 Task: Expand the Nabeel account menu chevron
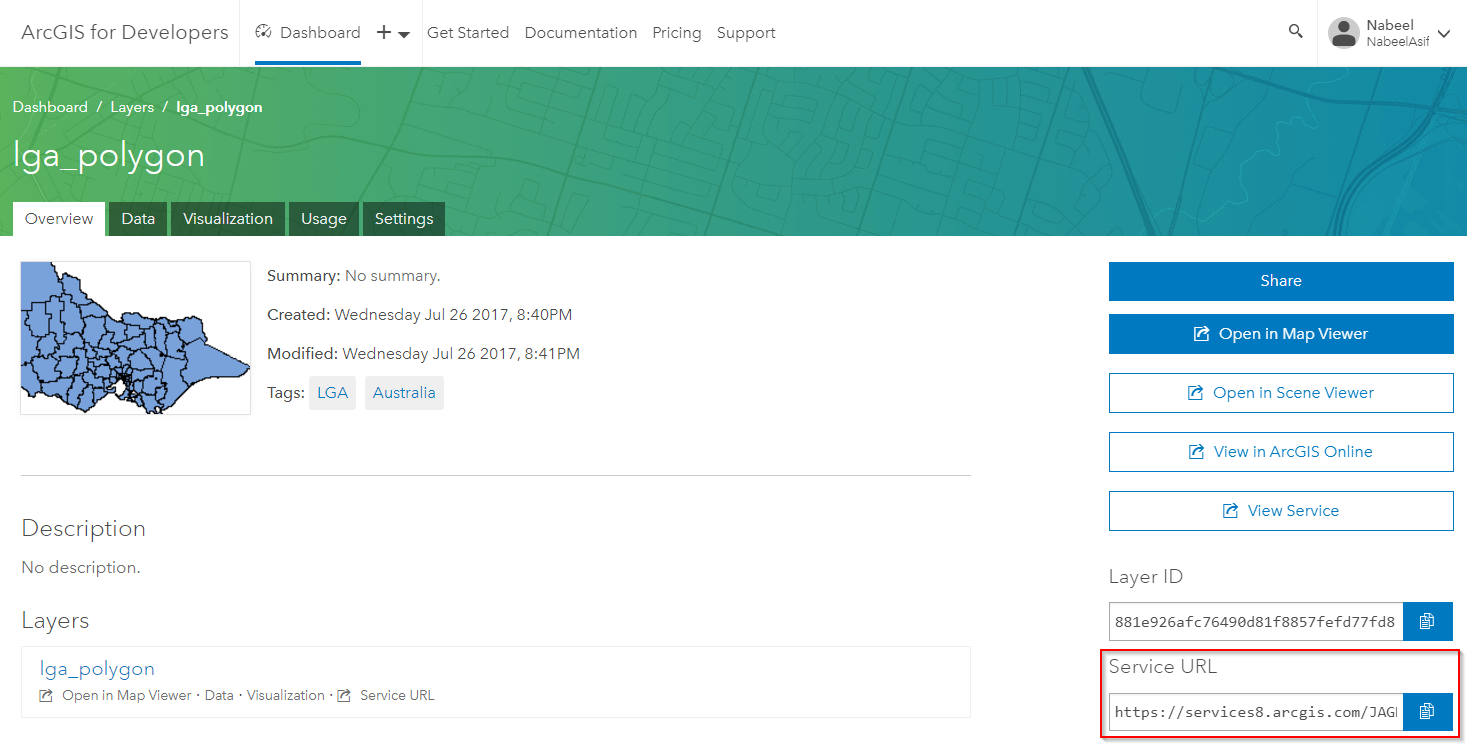tap(1444, 33)
